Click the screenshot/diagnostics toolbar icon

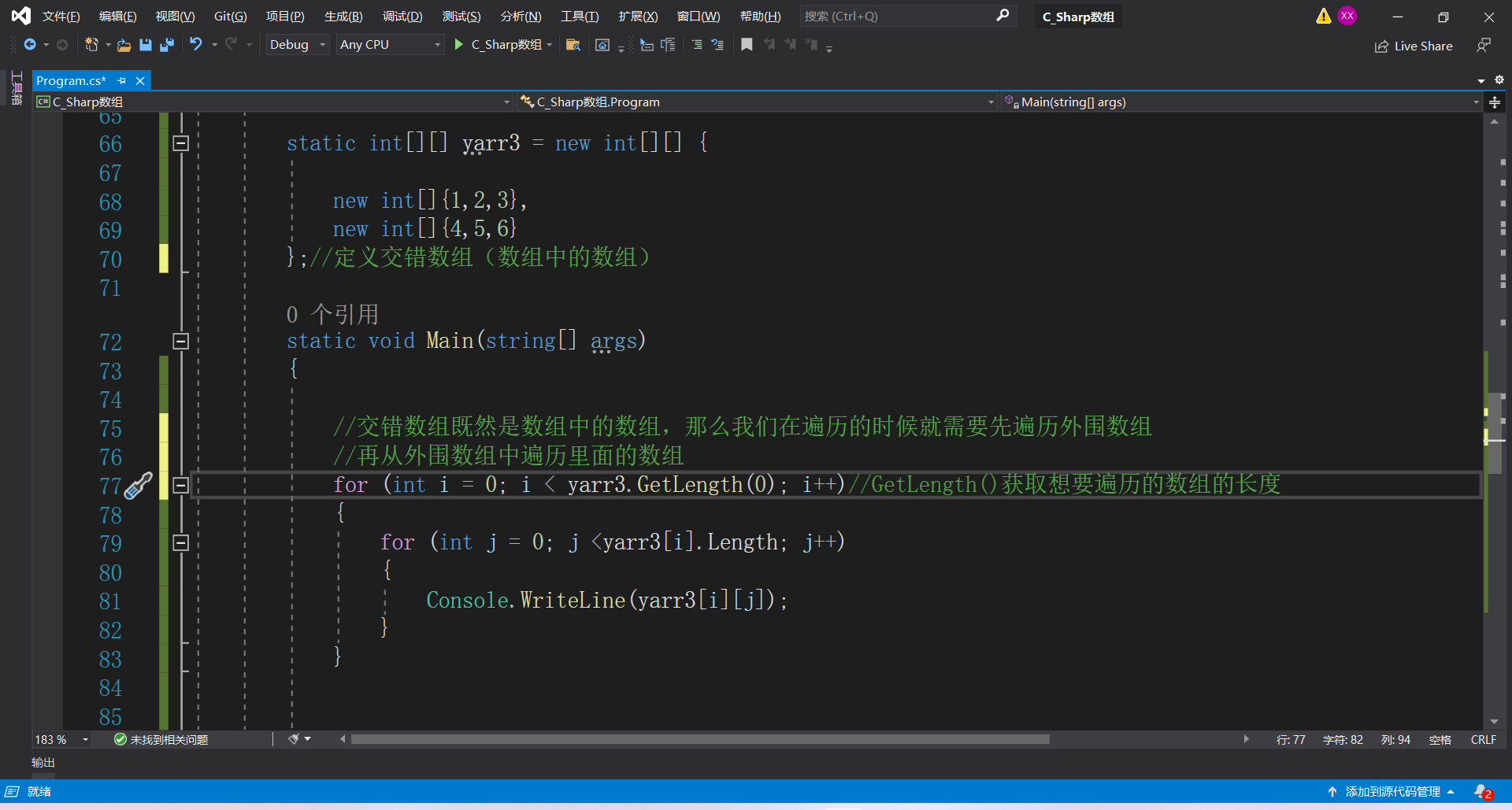602,45
